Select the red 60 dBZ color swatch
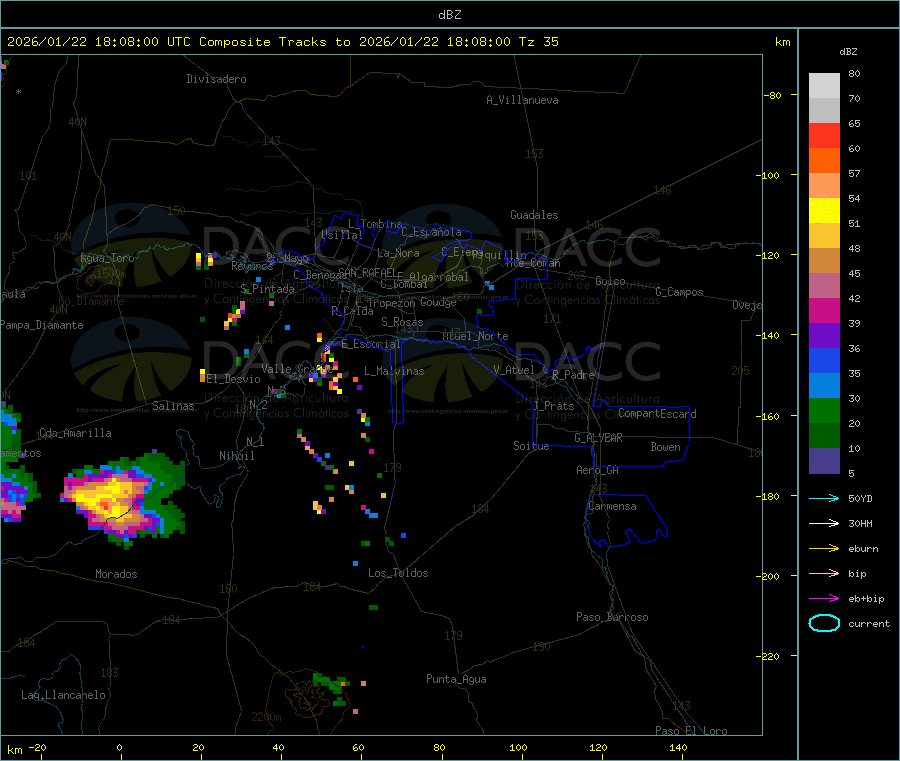900x761 pixels. (824, 135)
